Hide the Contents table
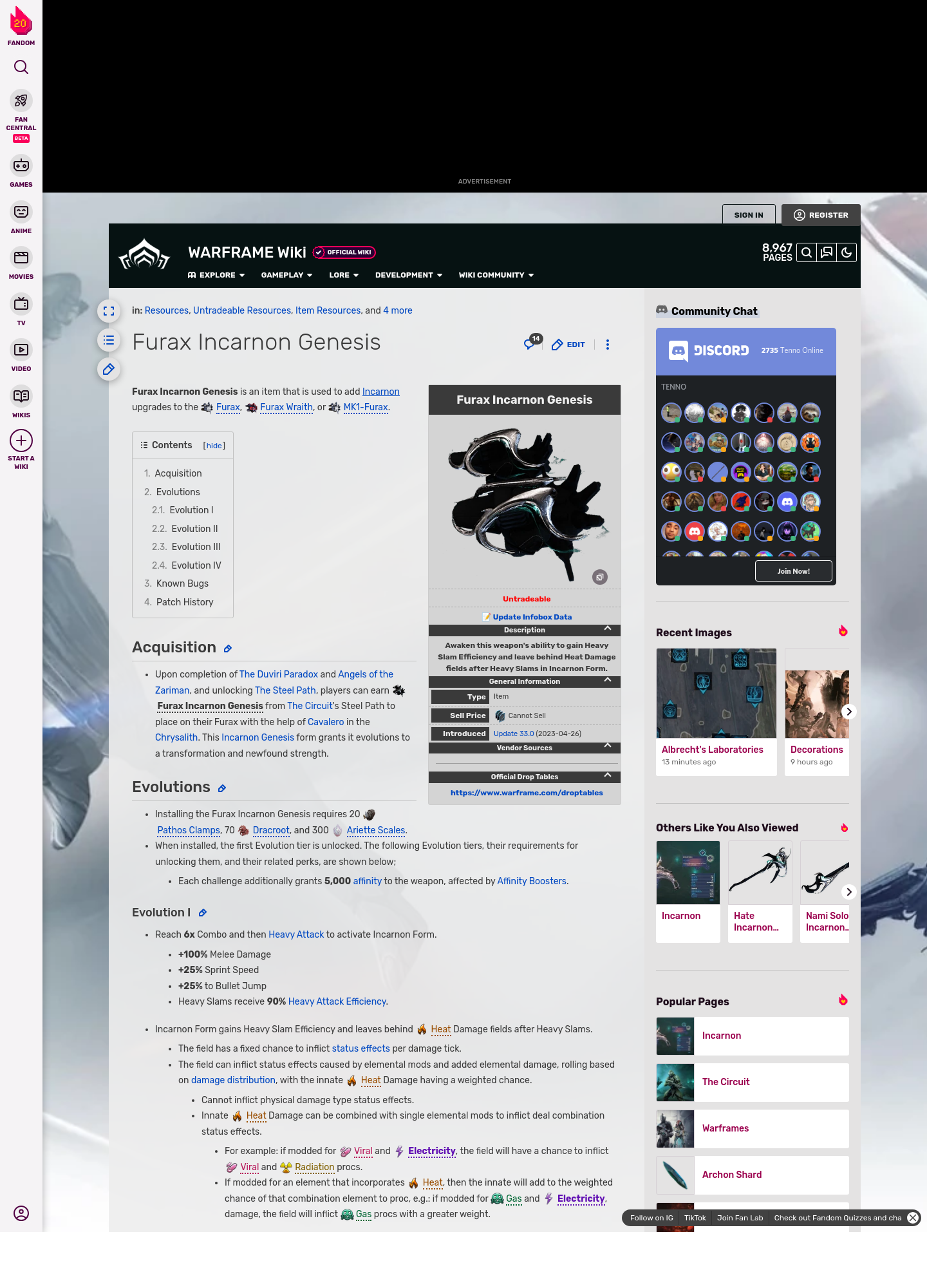The height and width of the screenshot is (1288, 927). pos(214,446)
